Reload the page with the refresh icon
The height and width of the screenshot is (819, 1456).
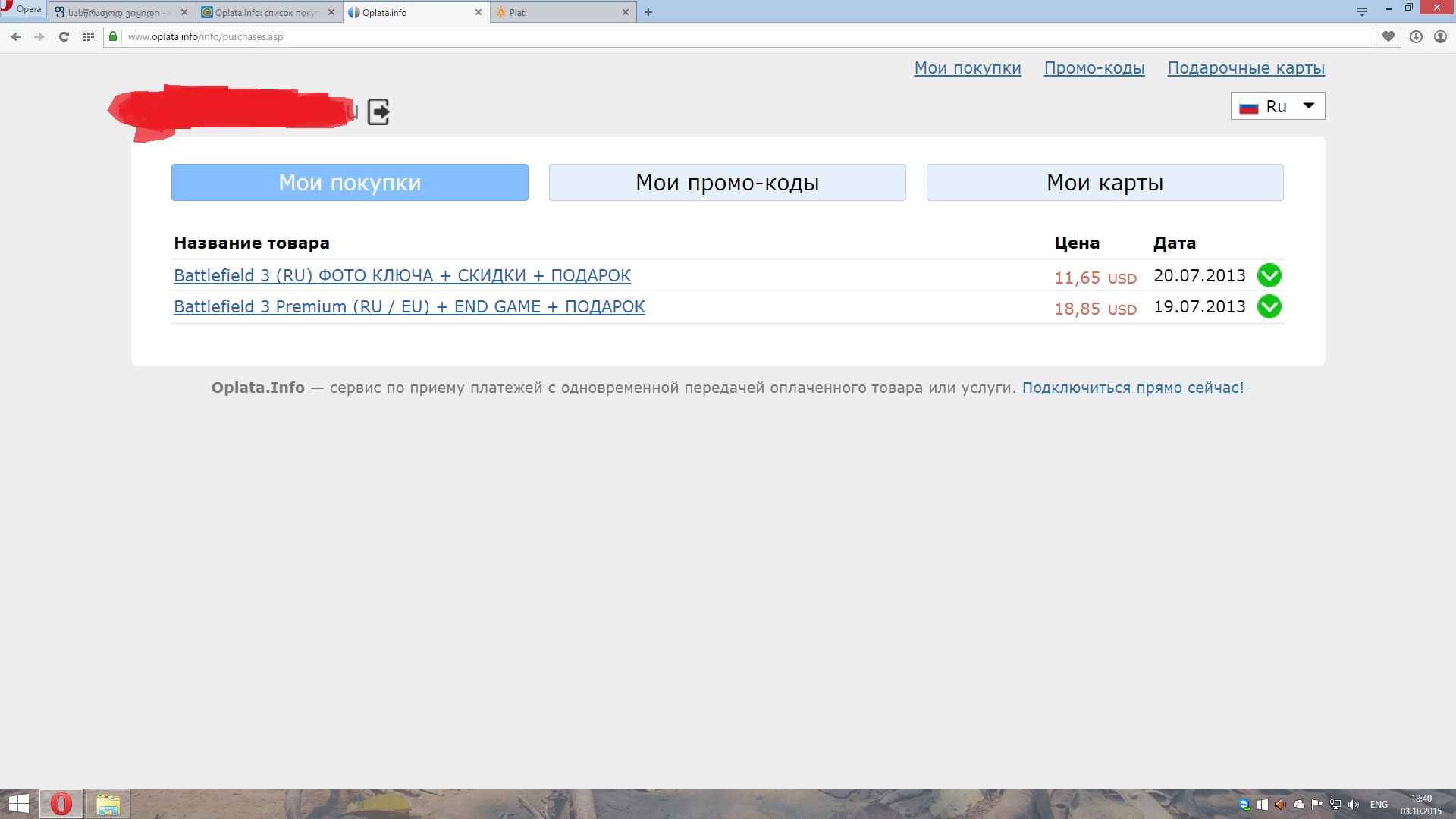click(x=64, y=36)
